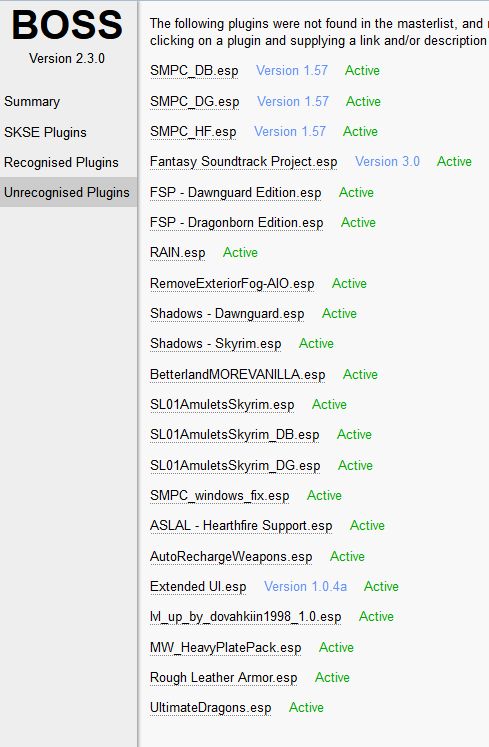Click the SMPC_DB.esp plugin
489x747 pixels.
click(194, 71)
